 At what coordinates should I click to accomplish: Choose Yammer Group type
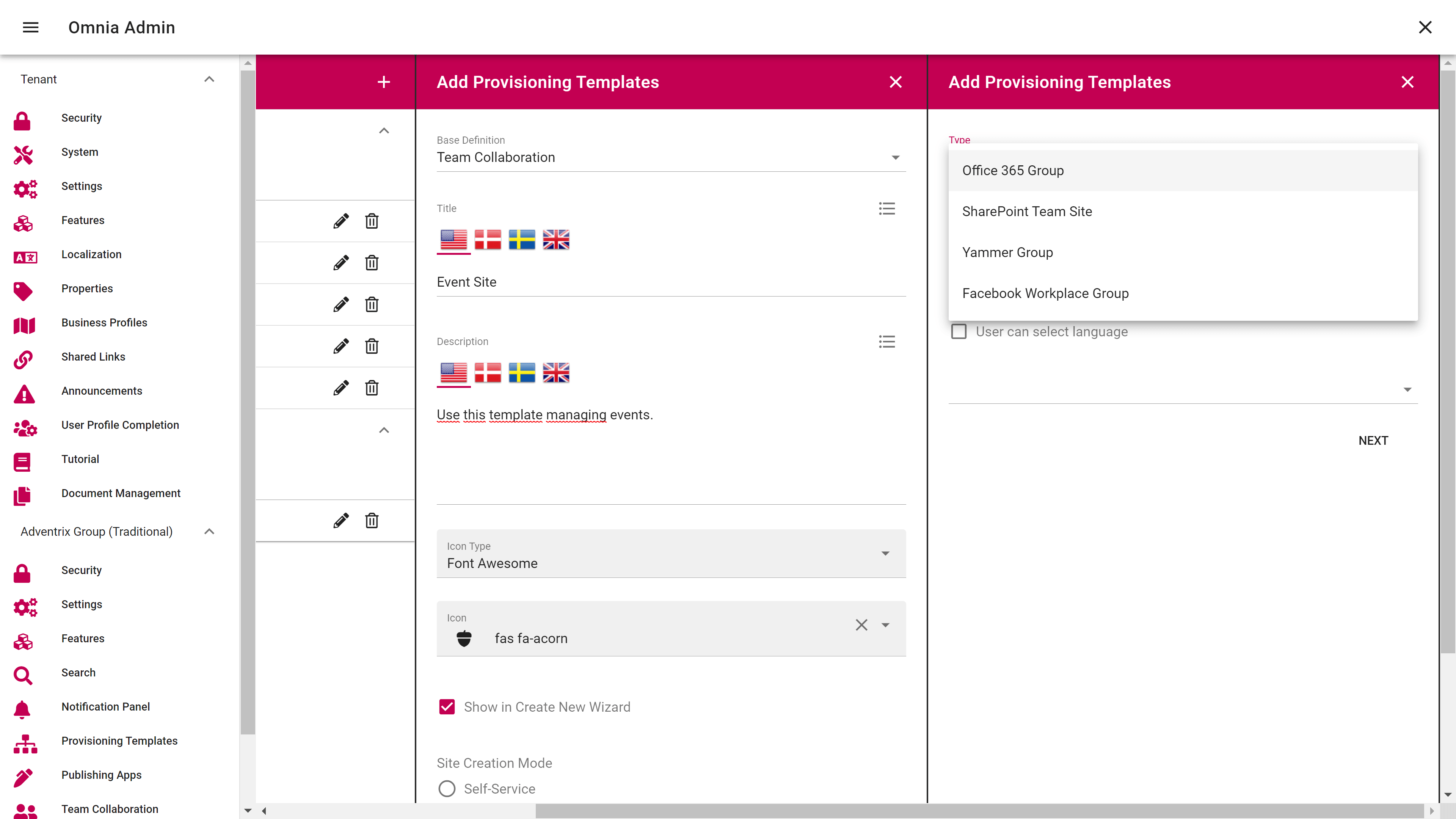point(1183,252)
